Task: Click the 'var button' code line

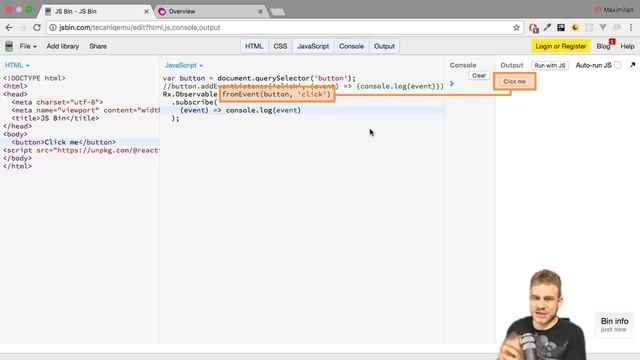Action: [259, 78]
